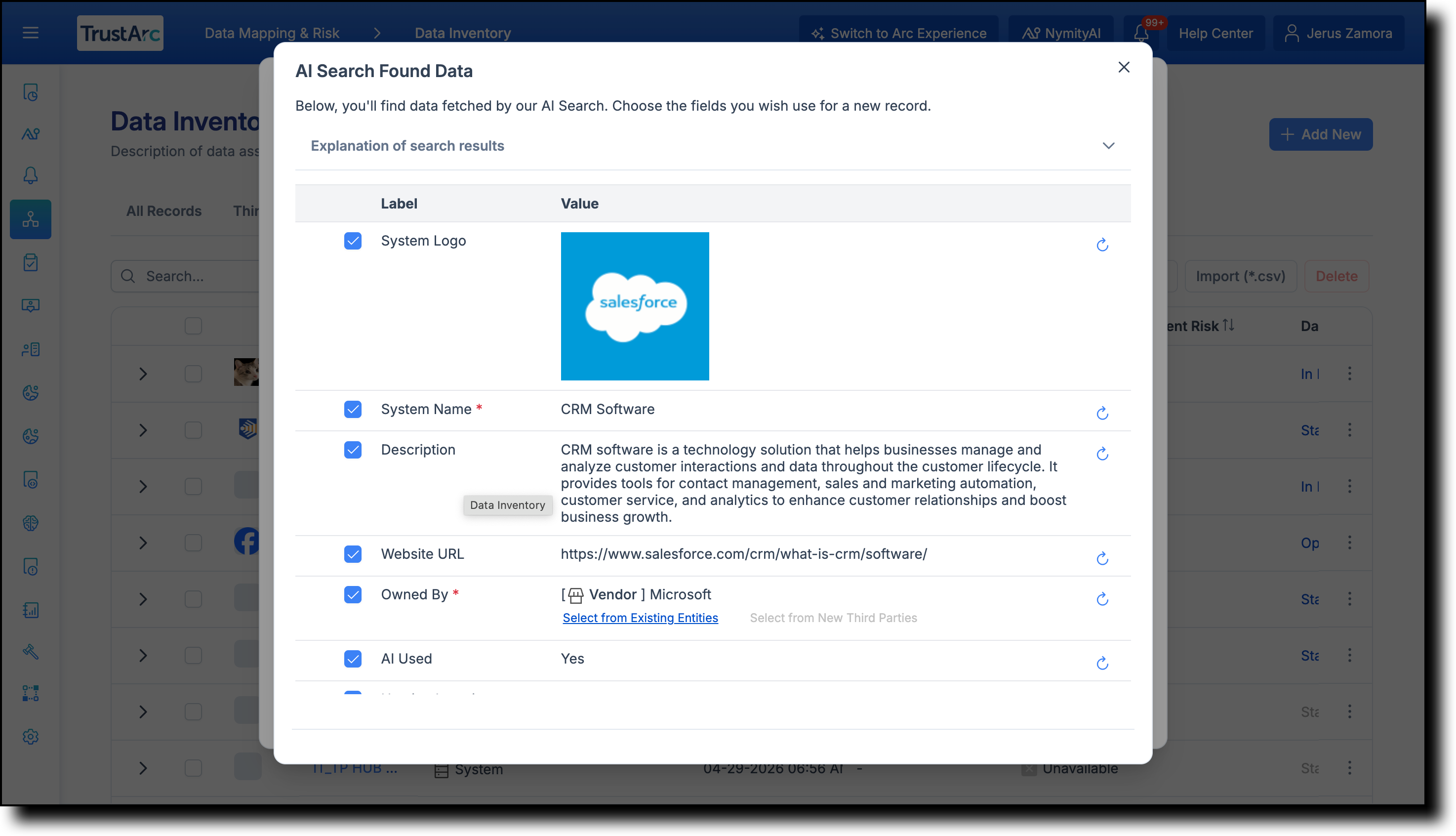The height and width of the screenshot is (836, 1456).
Task: Open row actions menu for Unavailable row
Action: pos(1350,768)
